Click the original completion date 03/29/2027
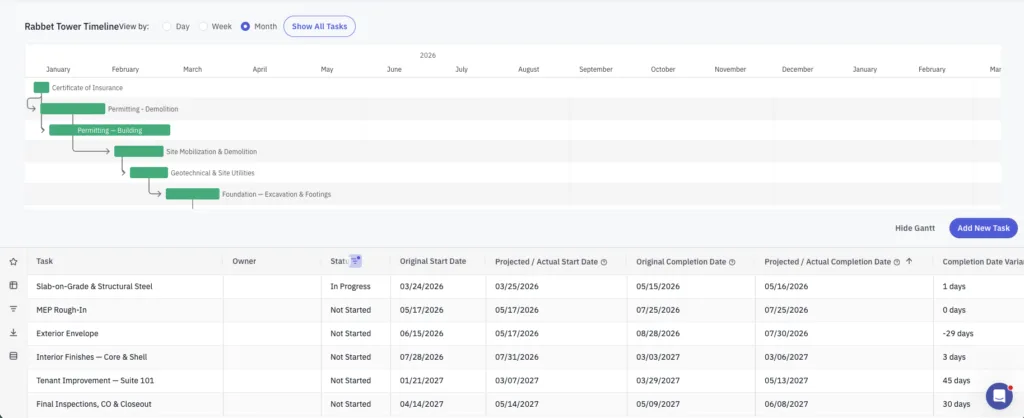 click(658, 380)
